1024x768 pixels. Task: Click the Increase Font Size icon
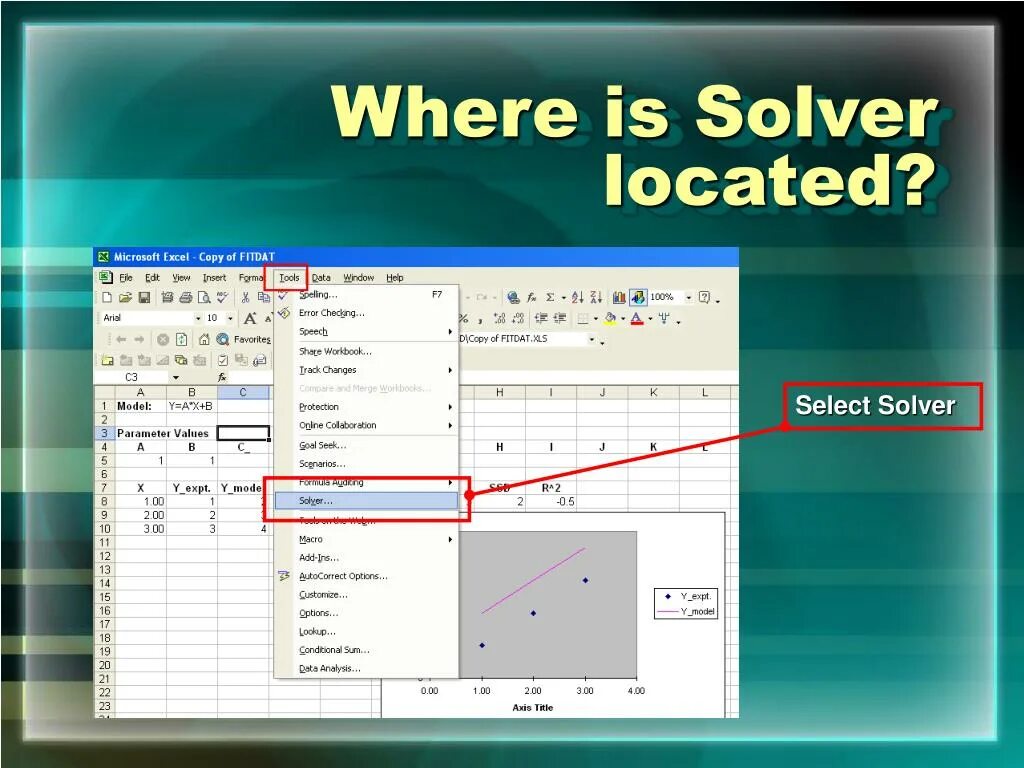click(250, 319)
